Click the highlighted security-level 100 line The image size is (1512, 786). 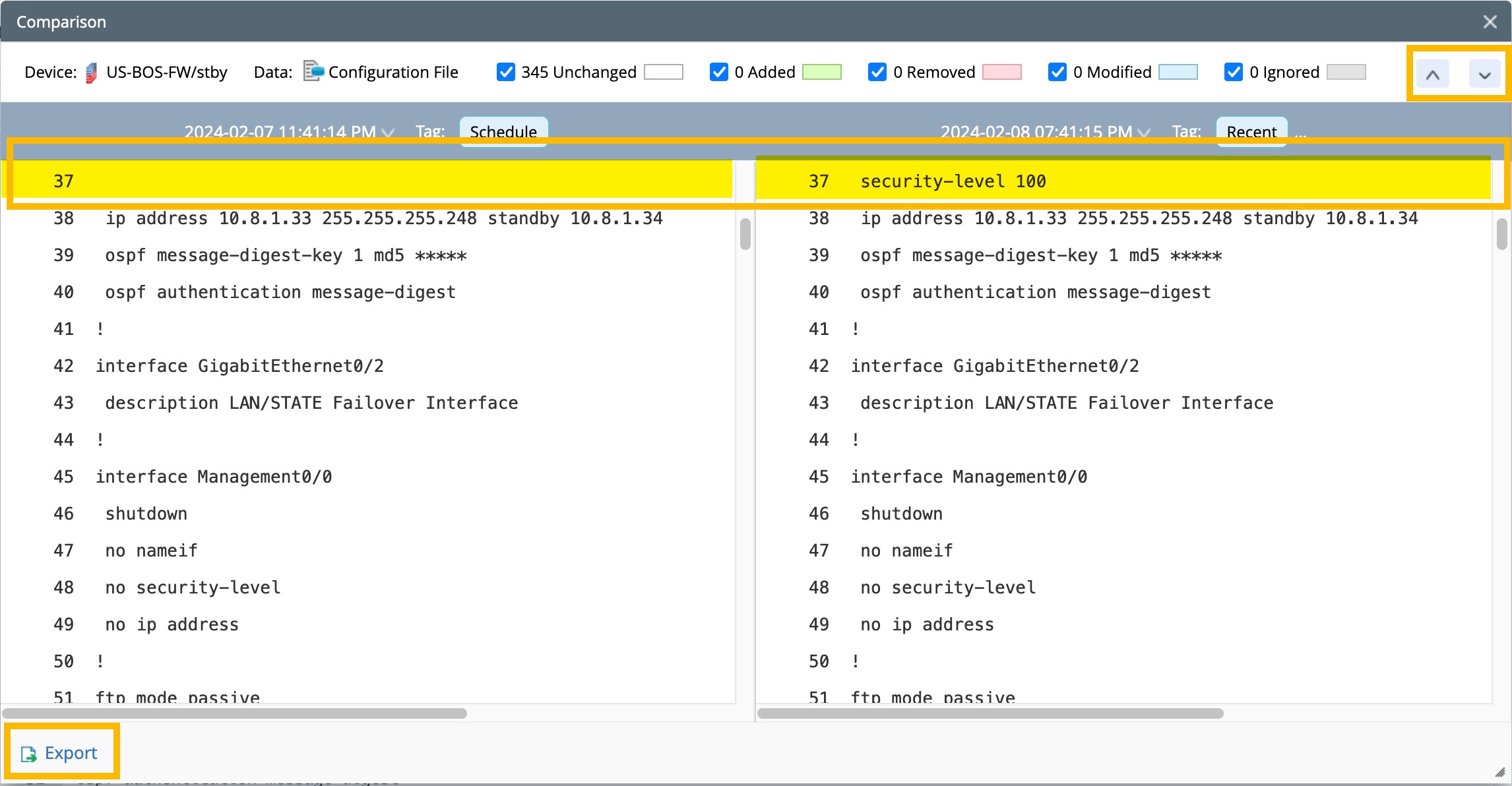[953, 181]
